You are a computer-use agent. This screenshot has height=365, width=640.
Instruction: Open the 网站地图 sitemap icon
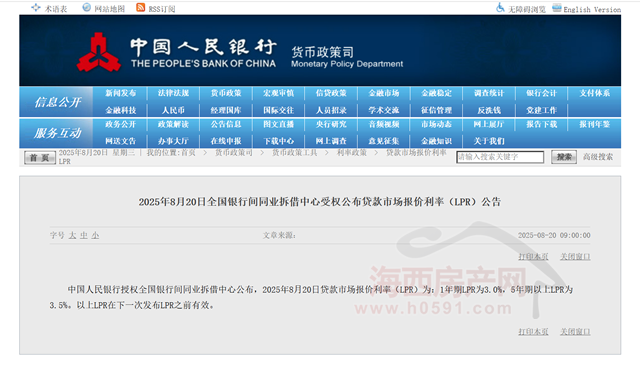coord(87,7)
